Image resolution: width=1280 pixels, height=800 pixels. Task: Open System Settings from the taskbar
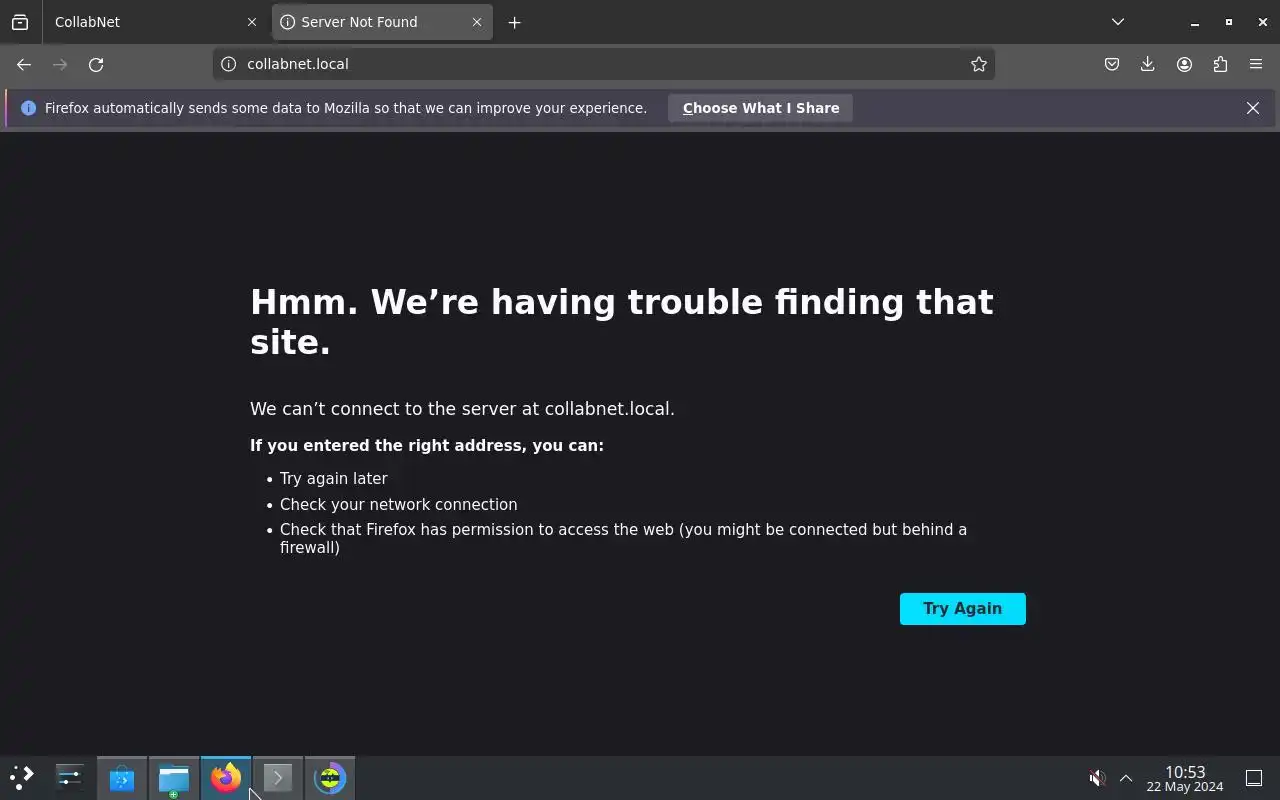(70, 778)
